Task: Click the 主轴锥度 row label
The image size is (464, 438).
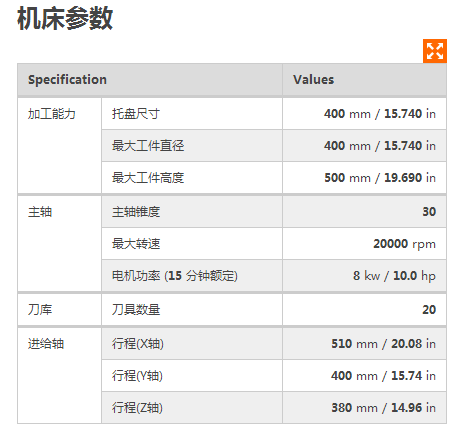Action: pyautogui.click(x=136, y=212)
